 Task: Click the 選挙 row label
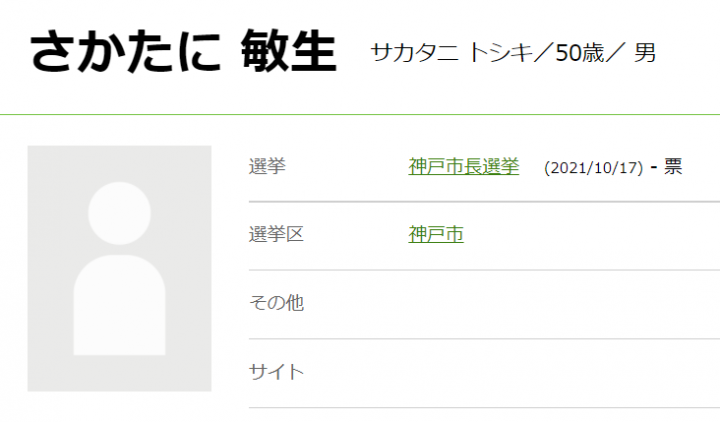pyautogui.click(x=267, y=167)
